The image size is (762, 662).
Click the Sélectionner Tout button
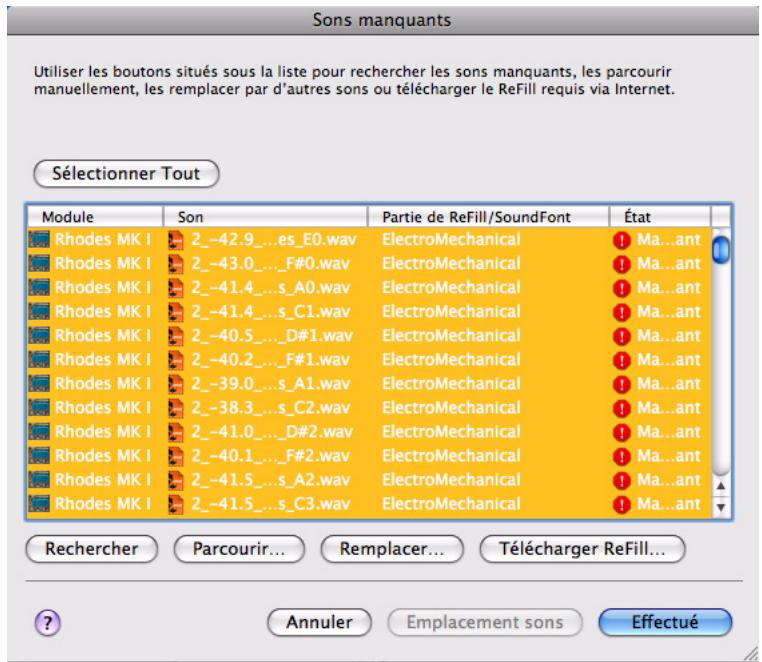pos(126,174)
